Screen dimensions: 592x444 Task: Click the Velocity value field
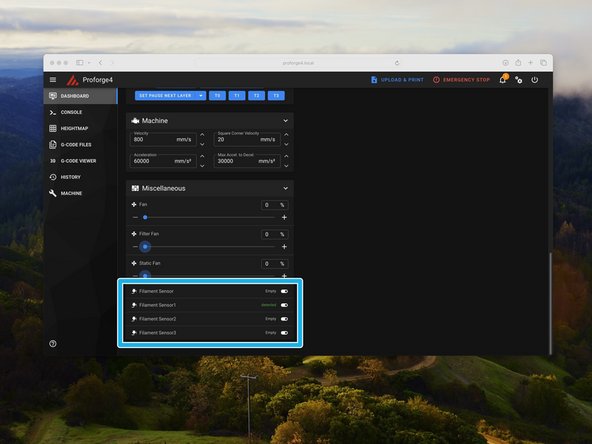click(x=163, y=139)
